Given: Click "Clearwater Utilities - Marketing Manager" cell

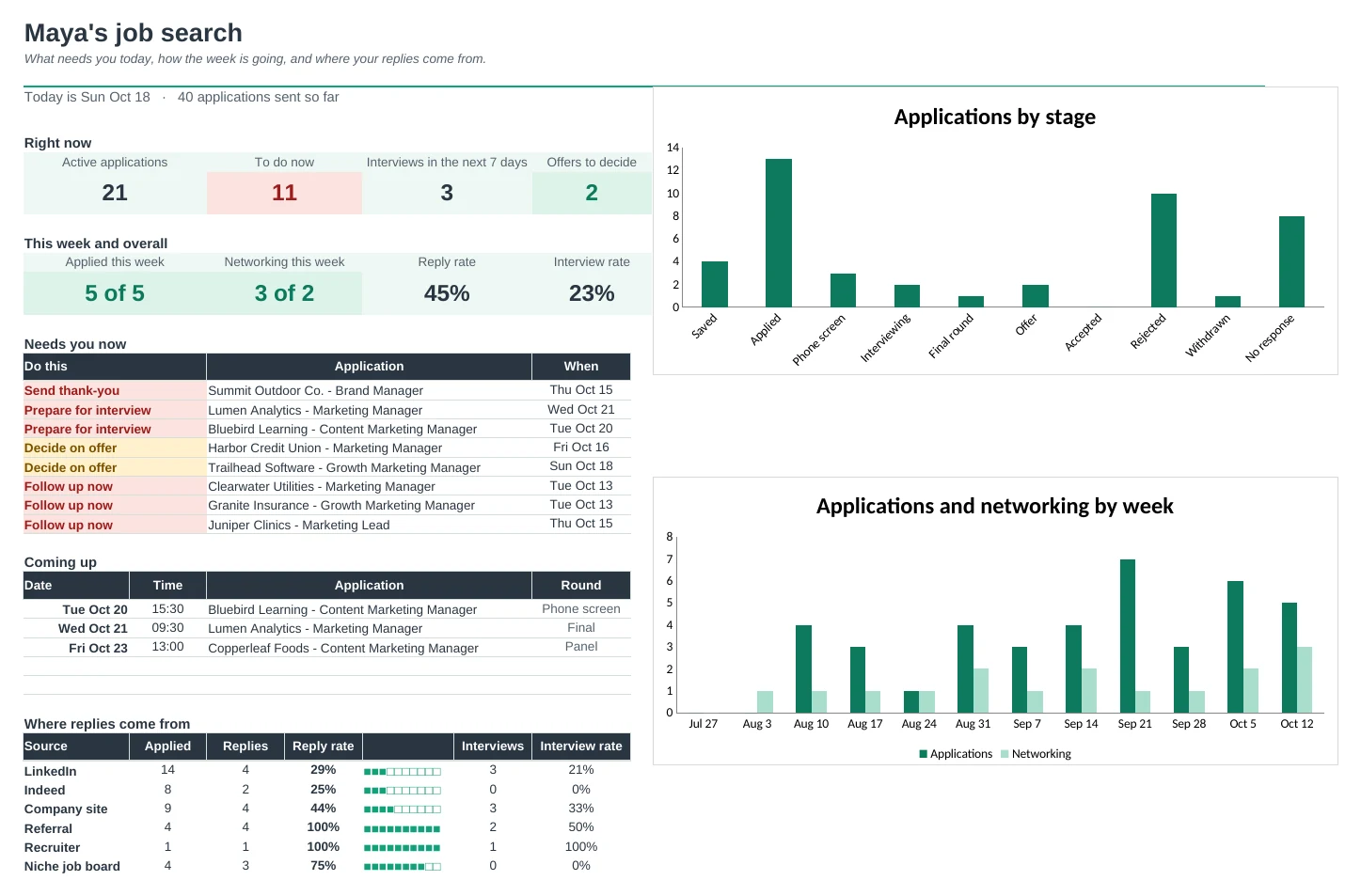Looking at the screenshot, I should point(369,486).
